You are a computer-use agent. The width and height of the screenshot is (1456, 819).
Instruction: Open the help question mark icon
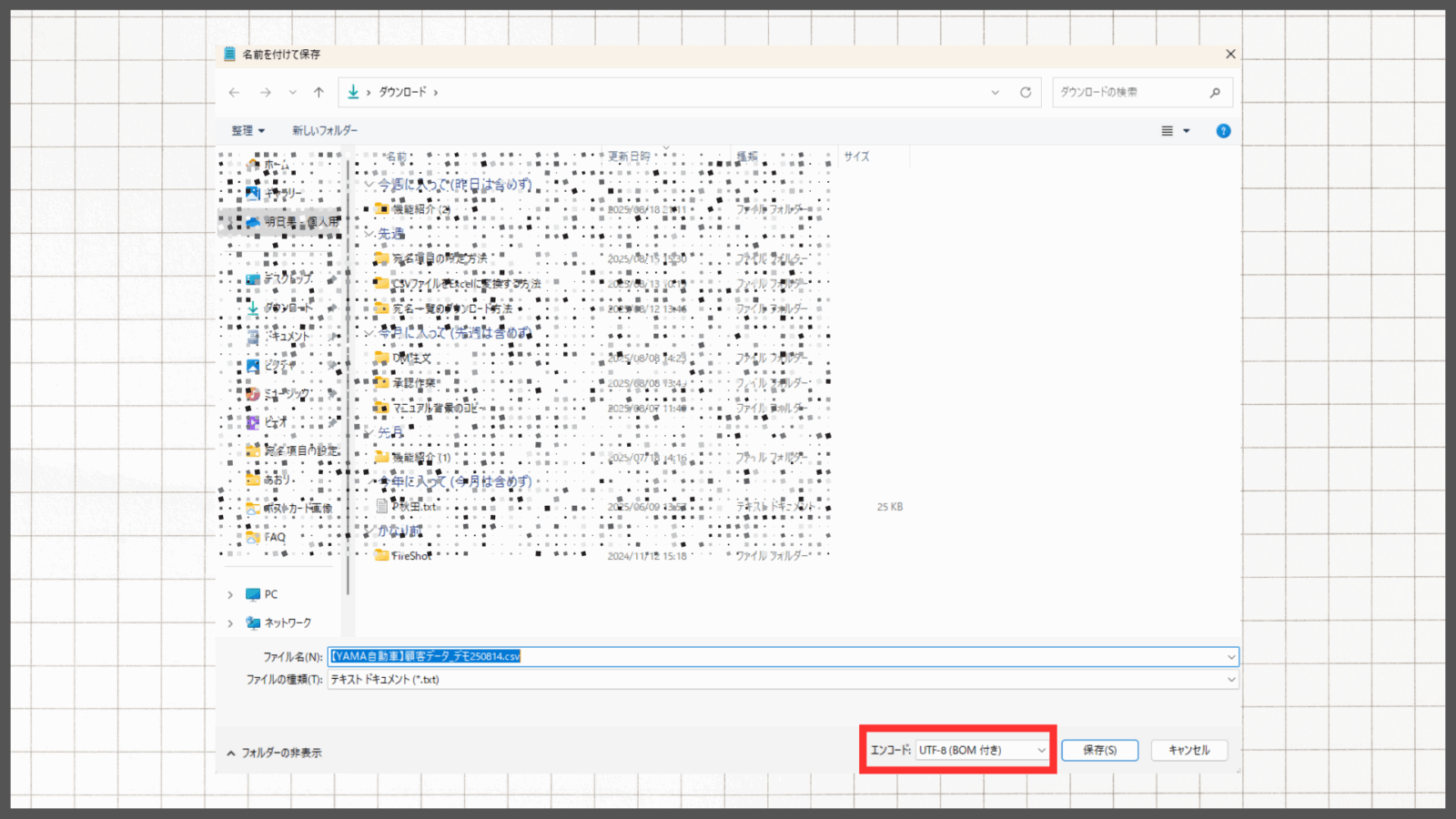click(x=1223, y=131)
